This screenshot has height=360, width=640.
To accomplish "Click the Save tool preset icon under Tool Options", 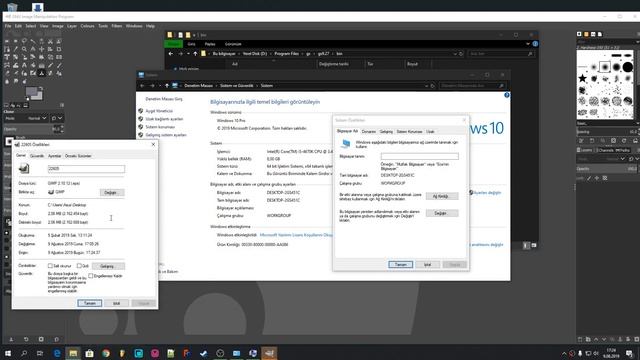I will coord(11,339).
